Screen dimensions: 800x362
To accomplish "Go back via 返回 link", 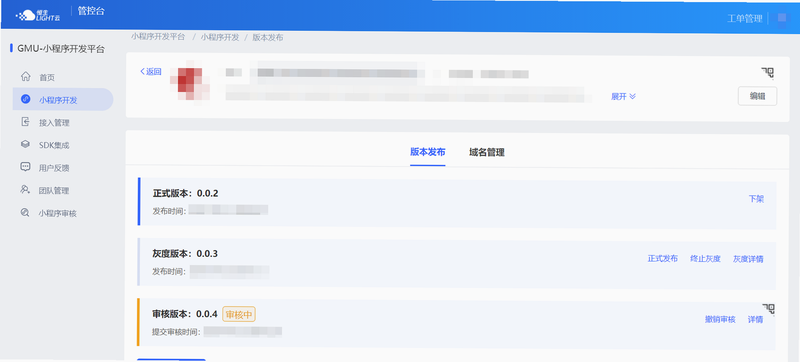I will 151,72.
